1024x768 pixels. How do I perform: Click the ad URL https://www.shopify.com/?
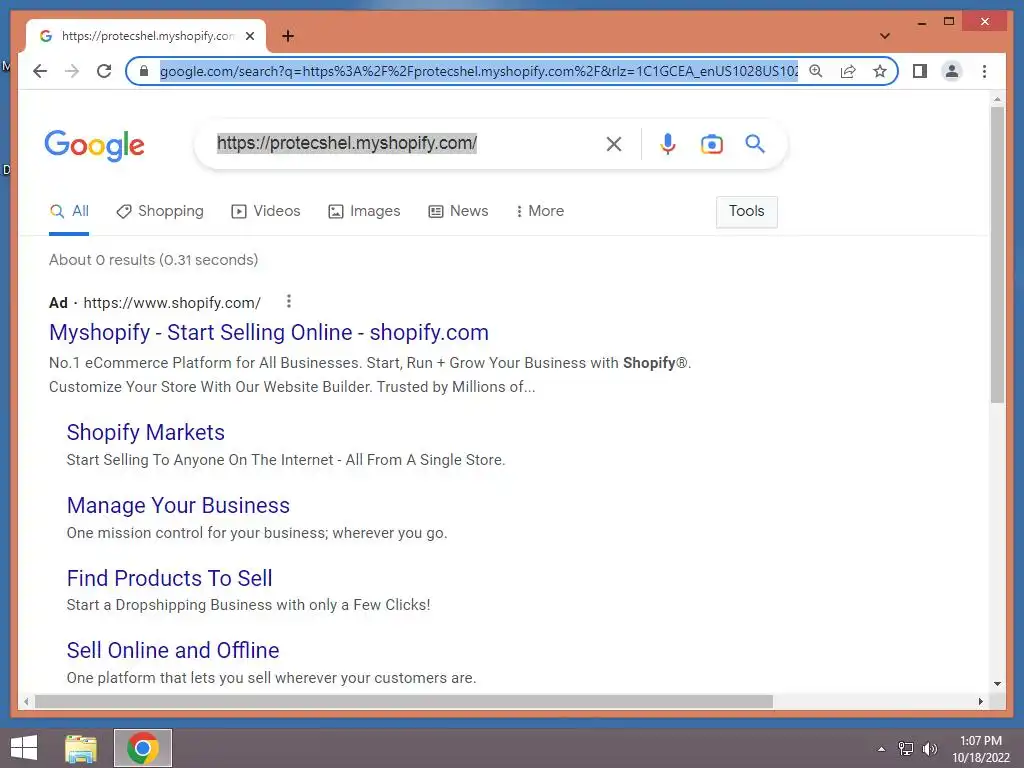point(172,303)
